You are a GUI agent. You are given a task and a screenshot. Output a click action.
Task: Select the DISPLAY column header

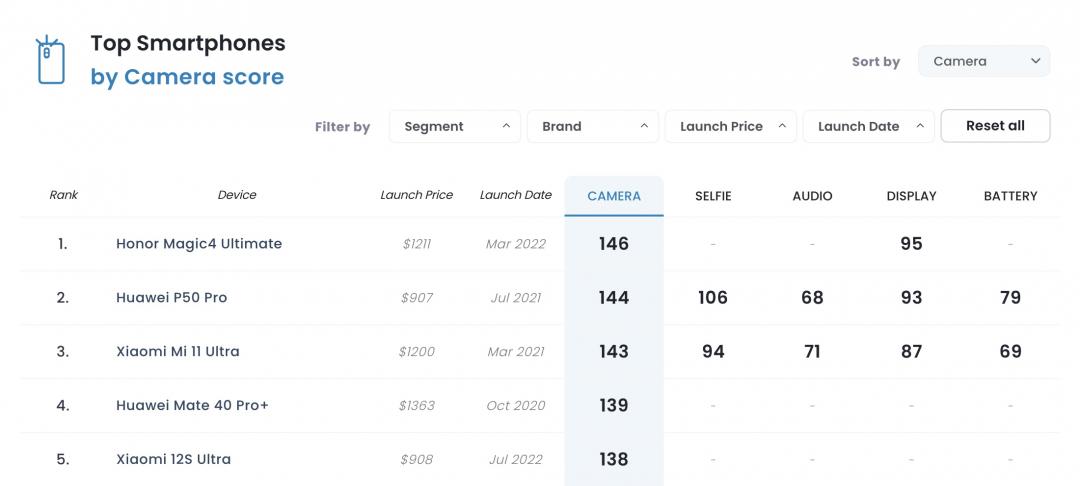click(911, 196)
